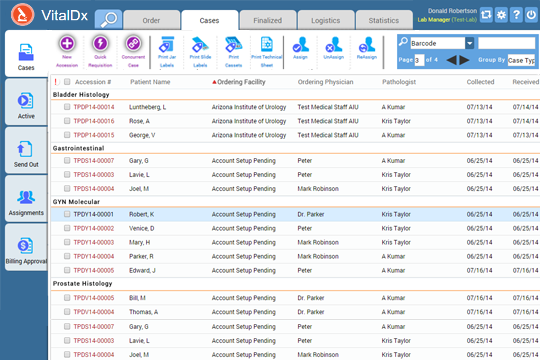Open settings gear in header
The width and height of the screenshot is (540, 360).
[x=501, y=14]
